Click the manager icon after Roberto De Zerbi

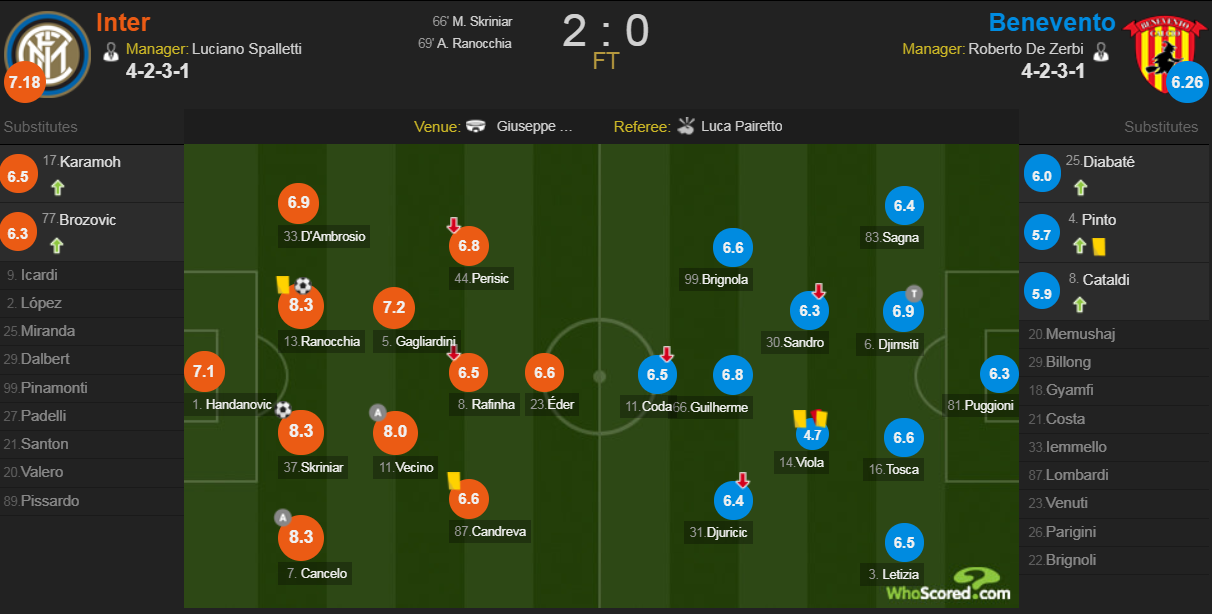pyautogui.click(x=1101, y=49)
